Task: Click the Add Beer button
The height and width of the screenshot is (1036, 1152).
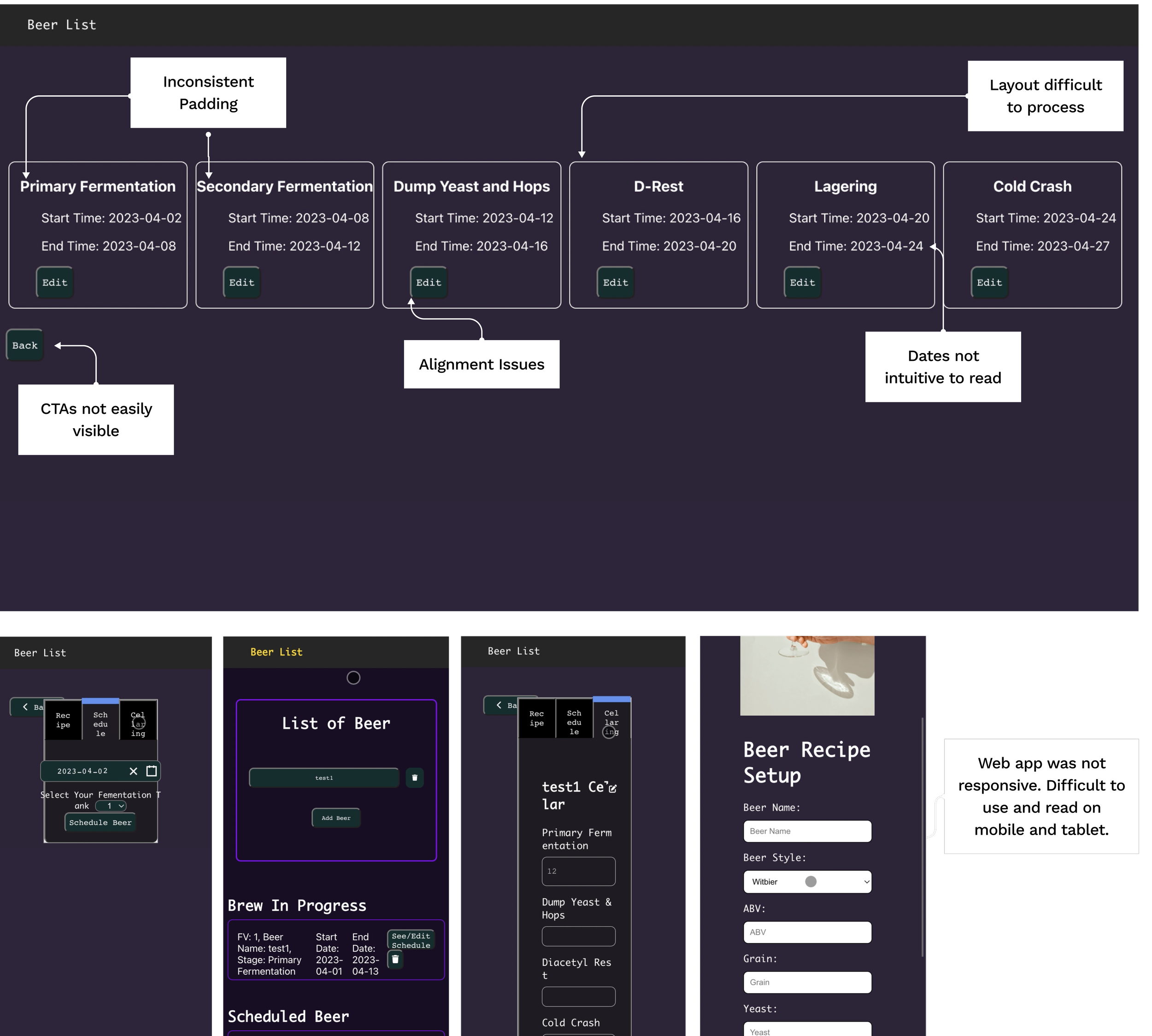Action: 336,818
